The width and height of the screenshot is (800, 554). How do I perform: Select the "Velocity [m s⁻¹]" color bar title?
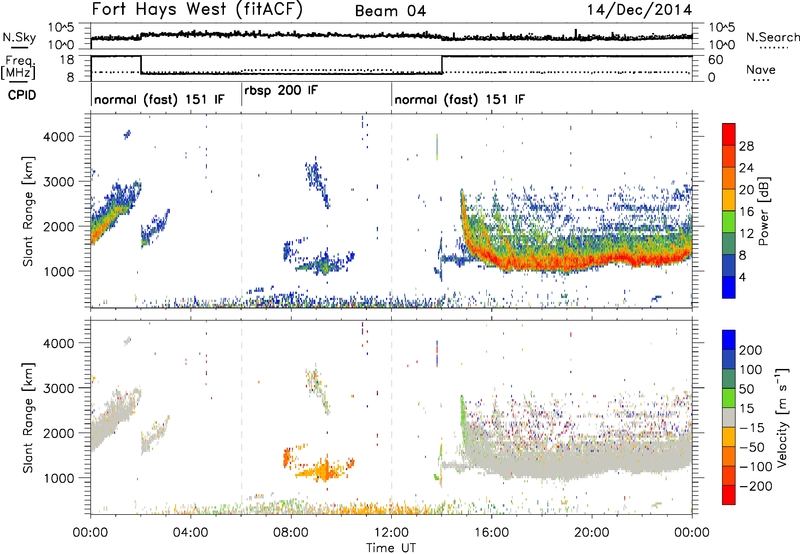[782, 416]
